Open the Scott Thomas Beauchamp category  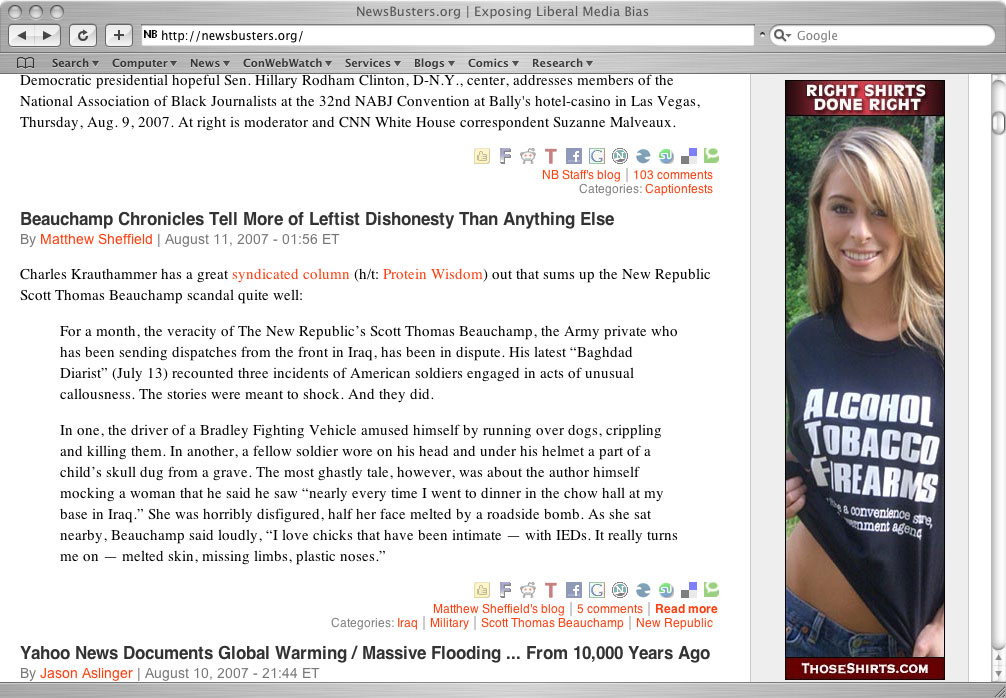pos(552,623)
